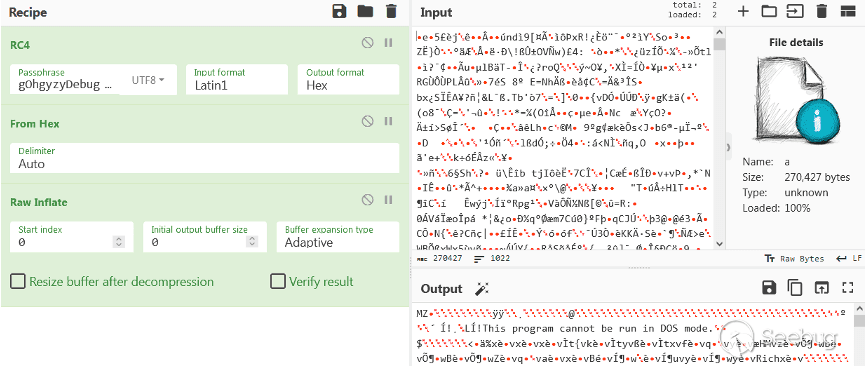Save the current recipe
Screen dimensions: 865x366
pos(339,12)
